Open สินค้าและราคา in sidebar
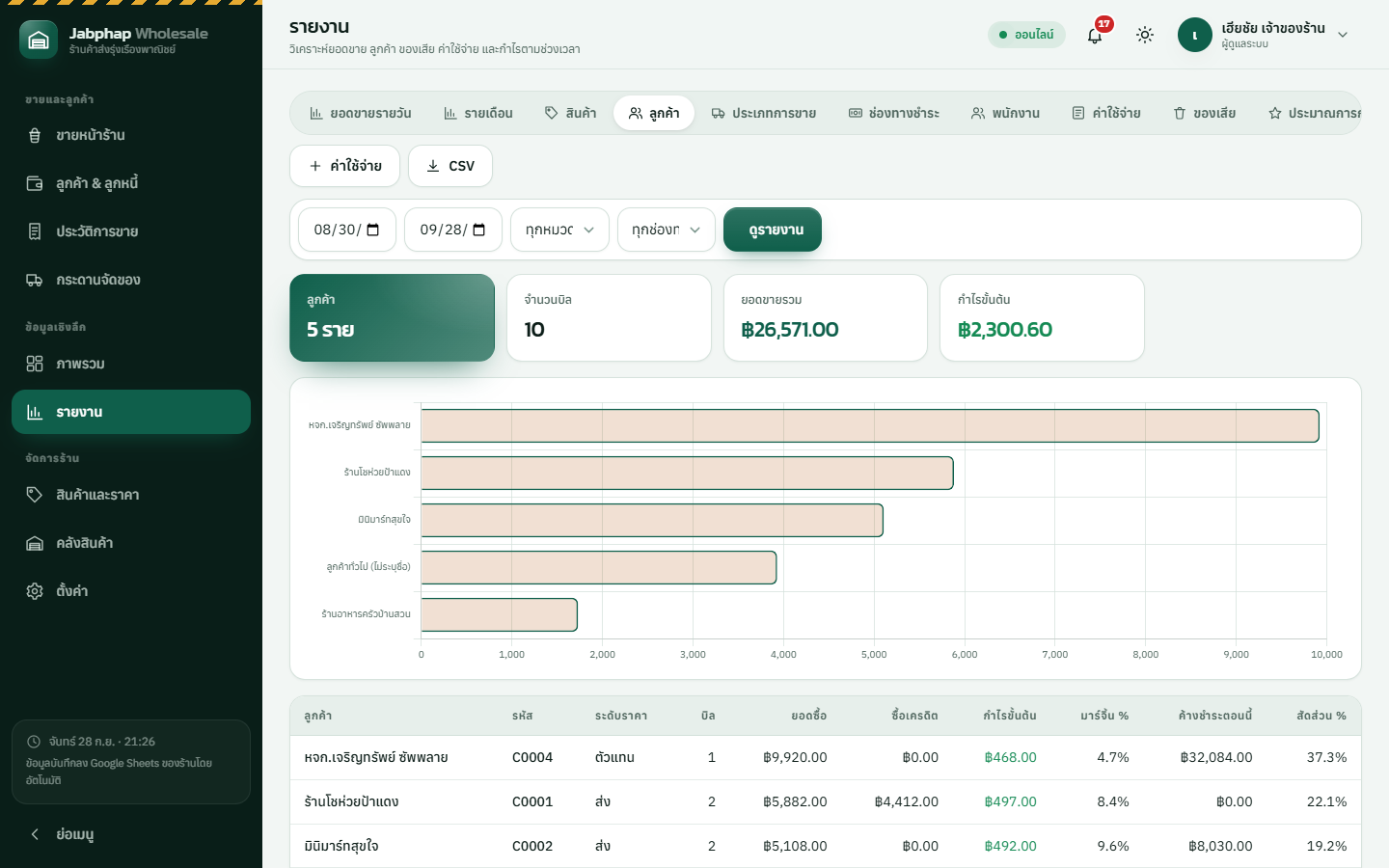The image size is (1389, 868). 131,495
